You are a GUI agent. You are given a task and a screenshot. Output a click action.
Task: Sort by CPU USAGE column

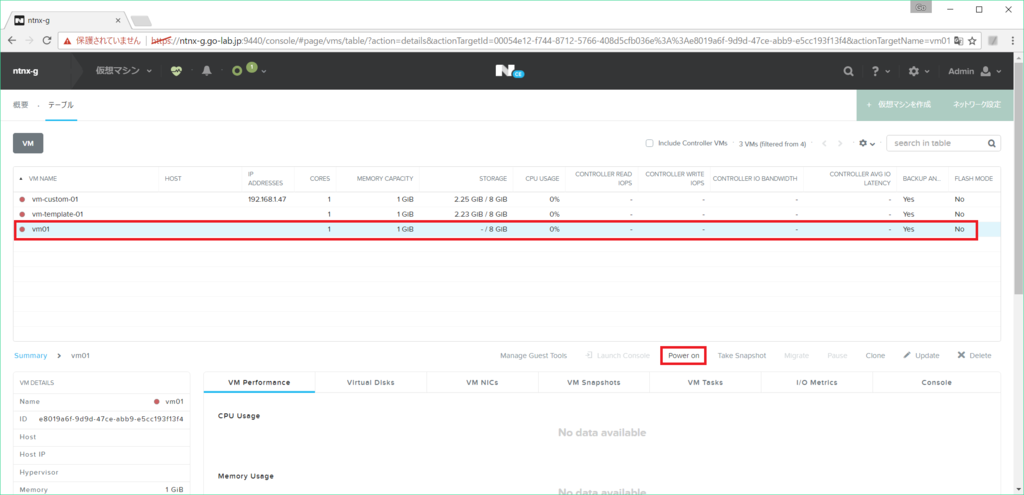542,178
